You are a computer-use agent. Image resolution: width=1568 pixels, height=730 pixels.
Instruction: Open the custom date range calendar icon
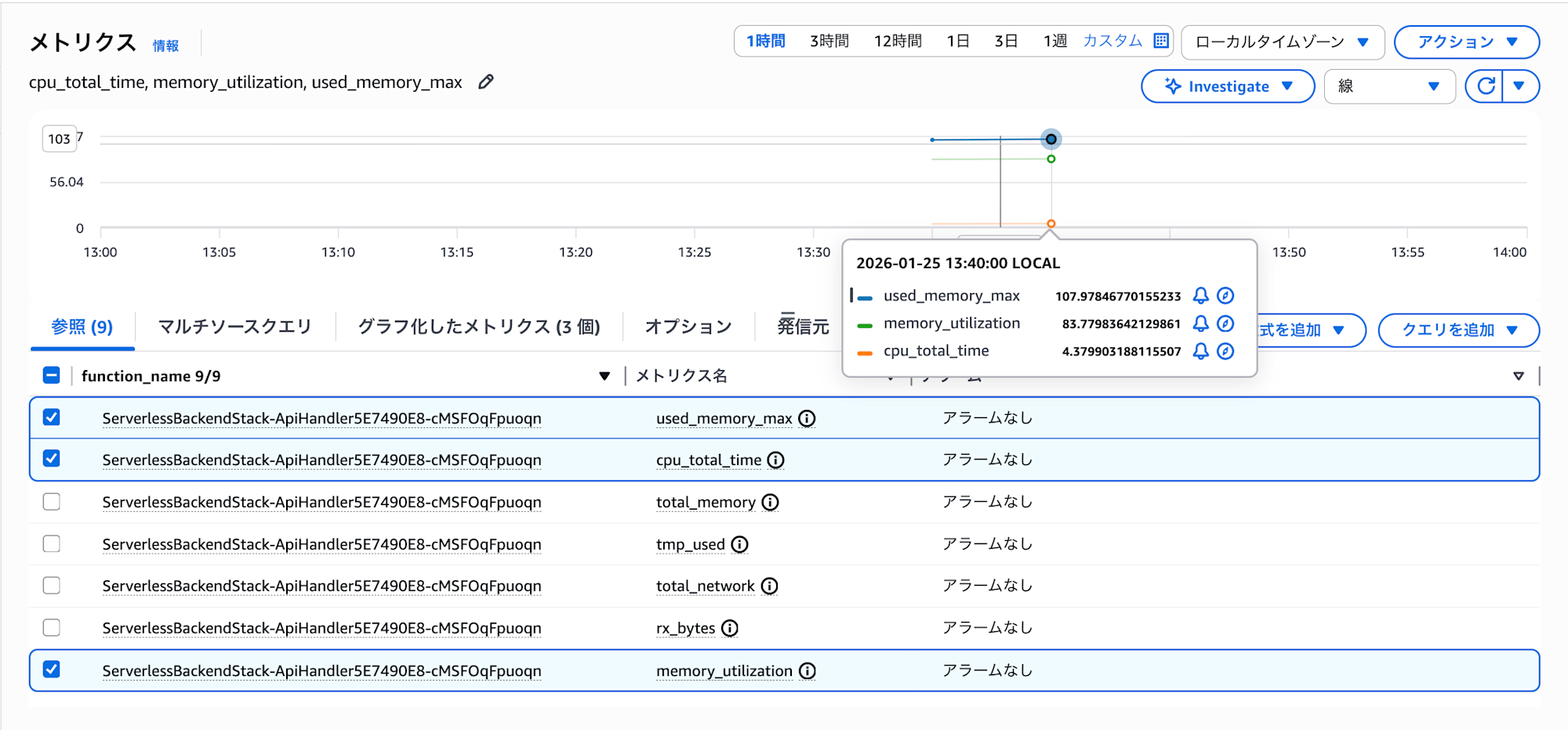click(x=1160, y=41)
